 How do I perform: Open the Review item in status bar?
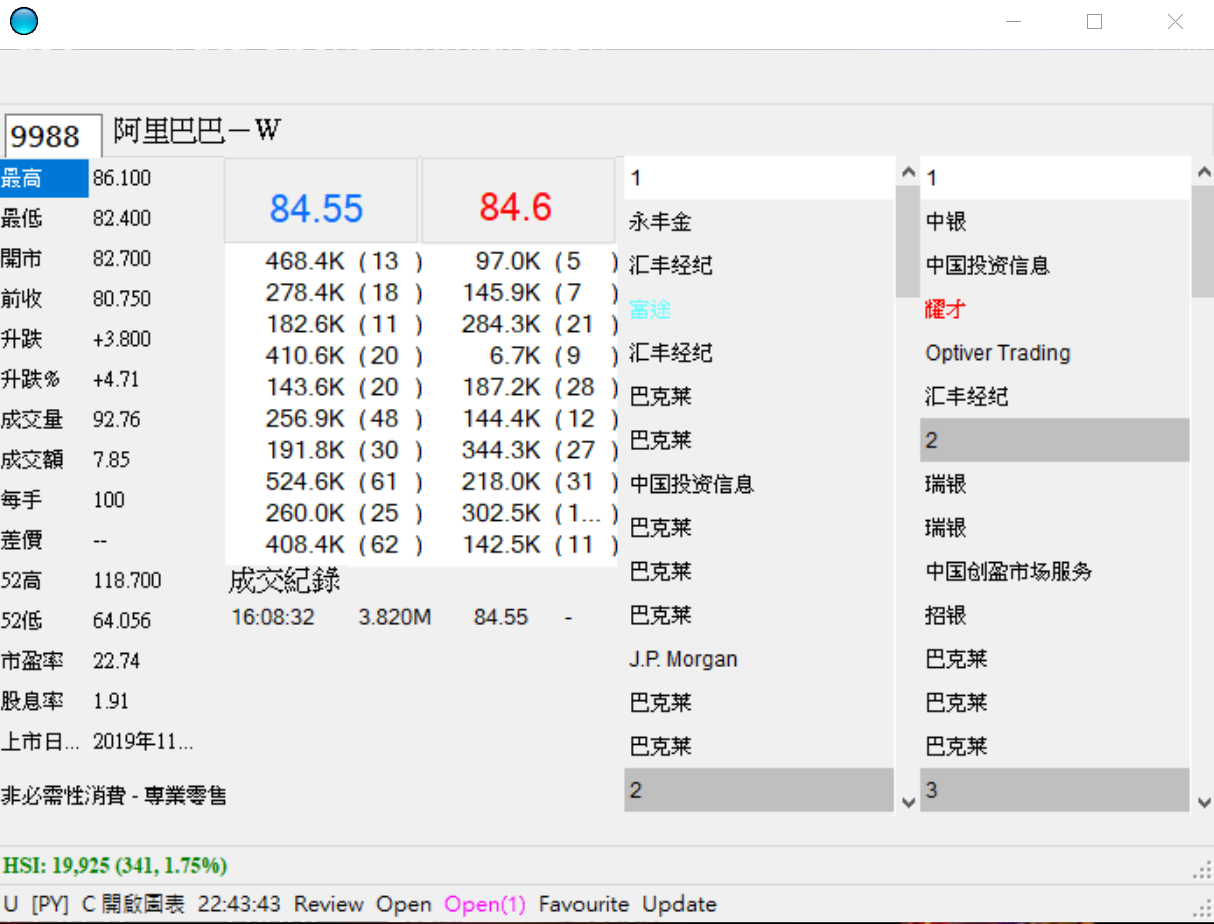pos(329,904)
